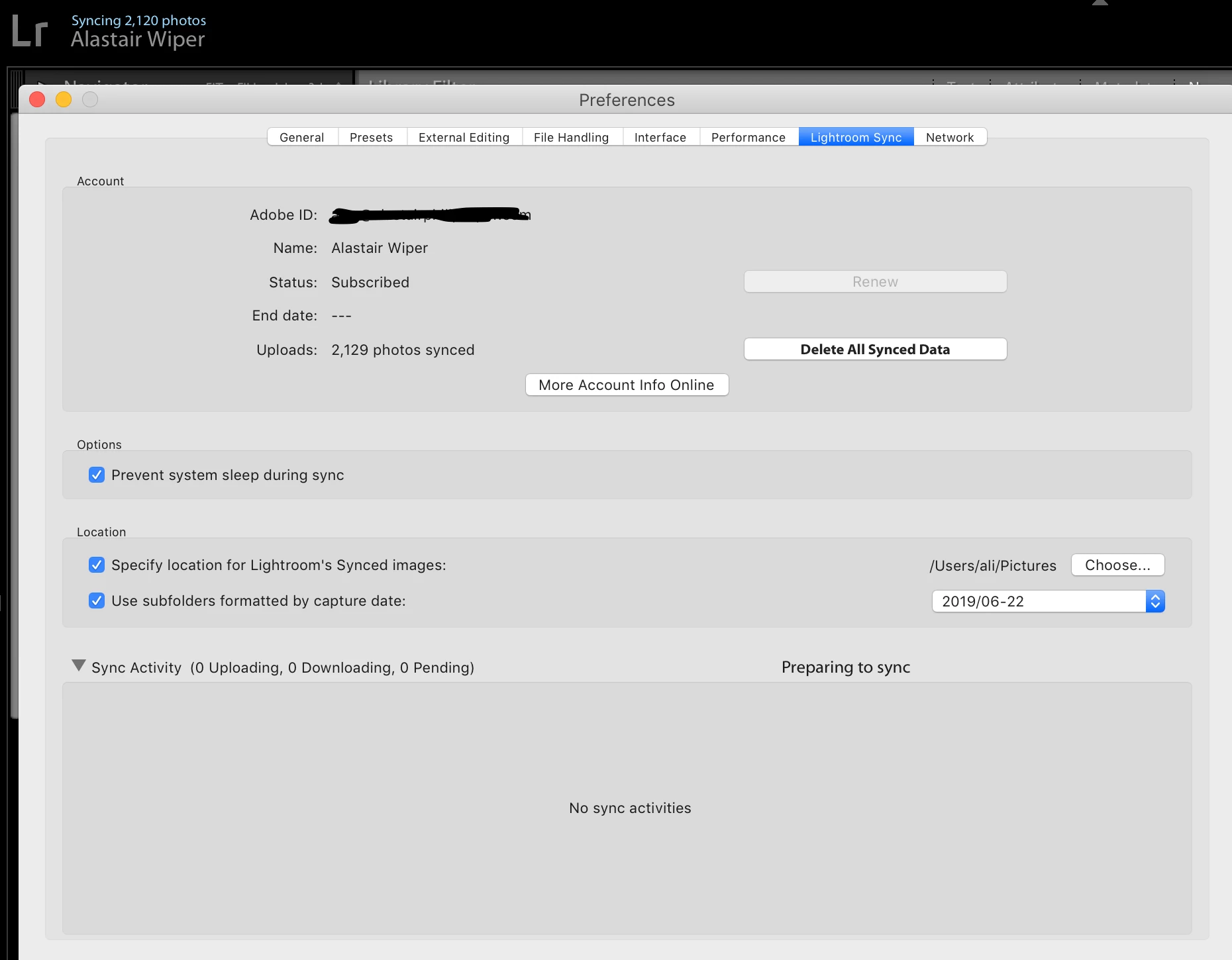
Task: Click the No sync activities message
Action: tap(630, 808)
